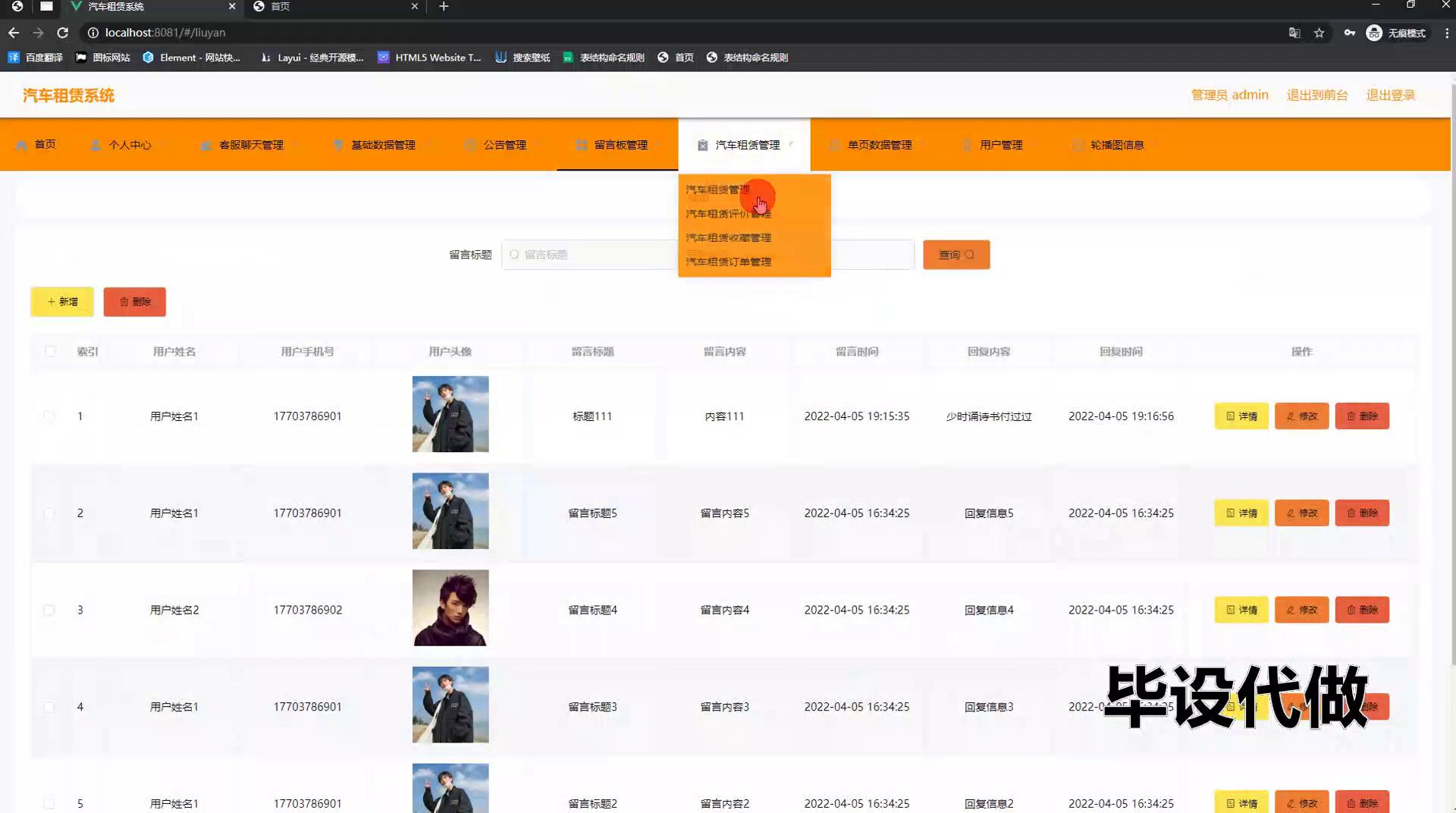This screenshot has width=1456, height=813.
Task: Open the Chrome three-dot menu
Action: pos(1446,33)
